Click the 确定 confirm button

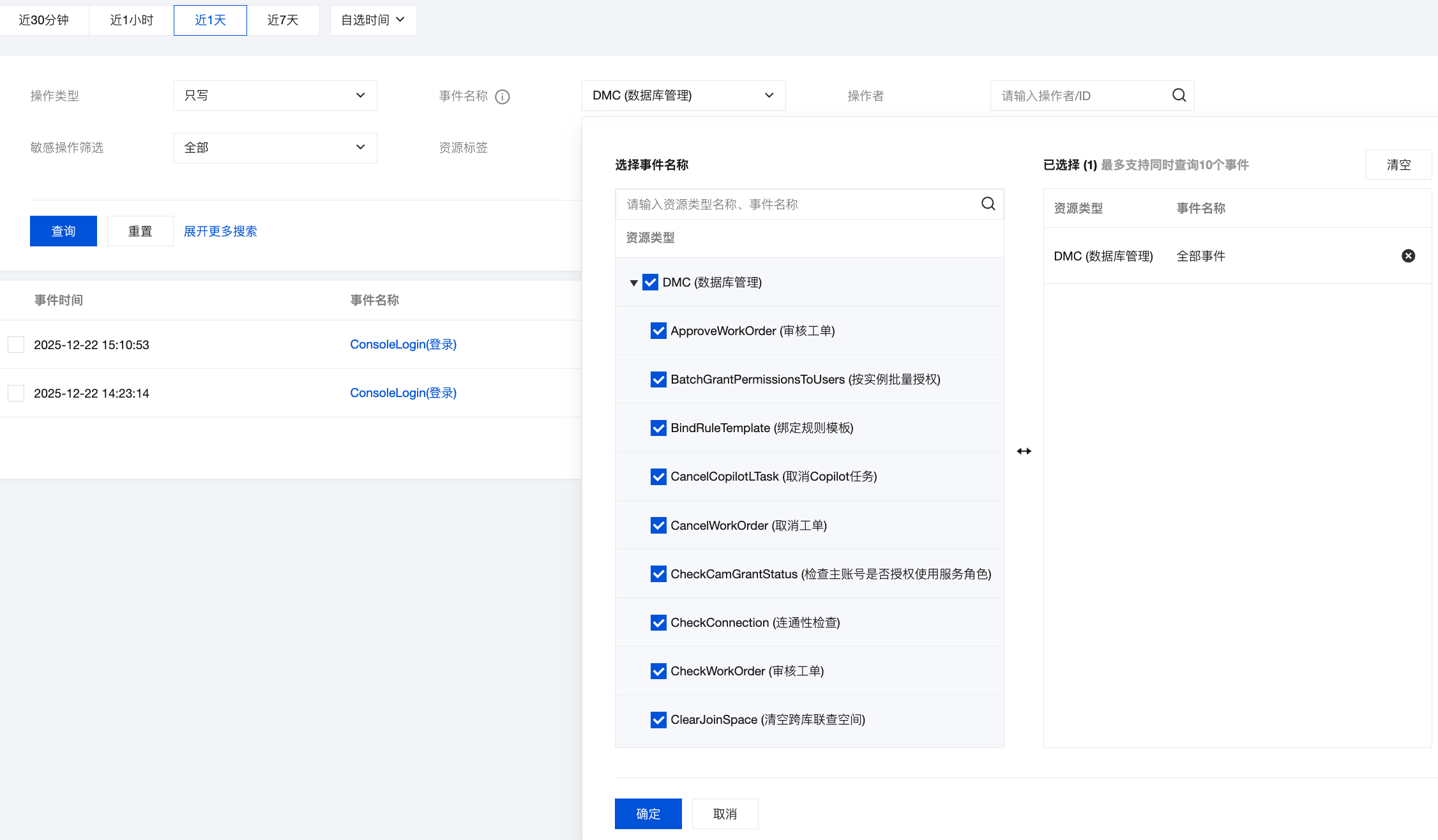[647, 814]
